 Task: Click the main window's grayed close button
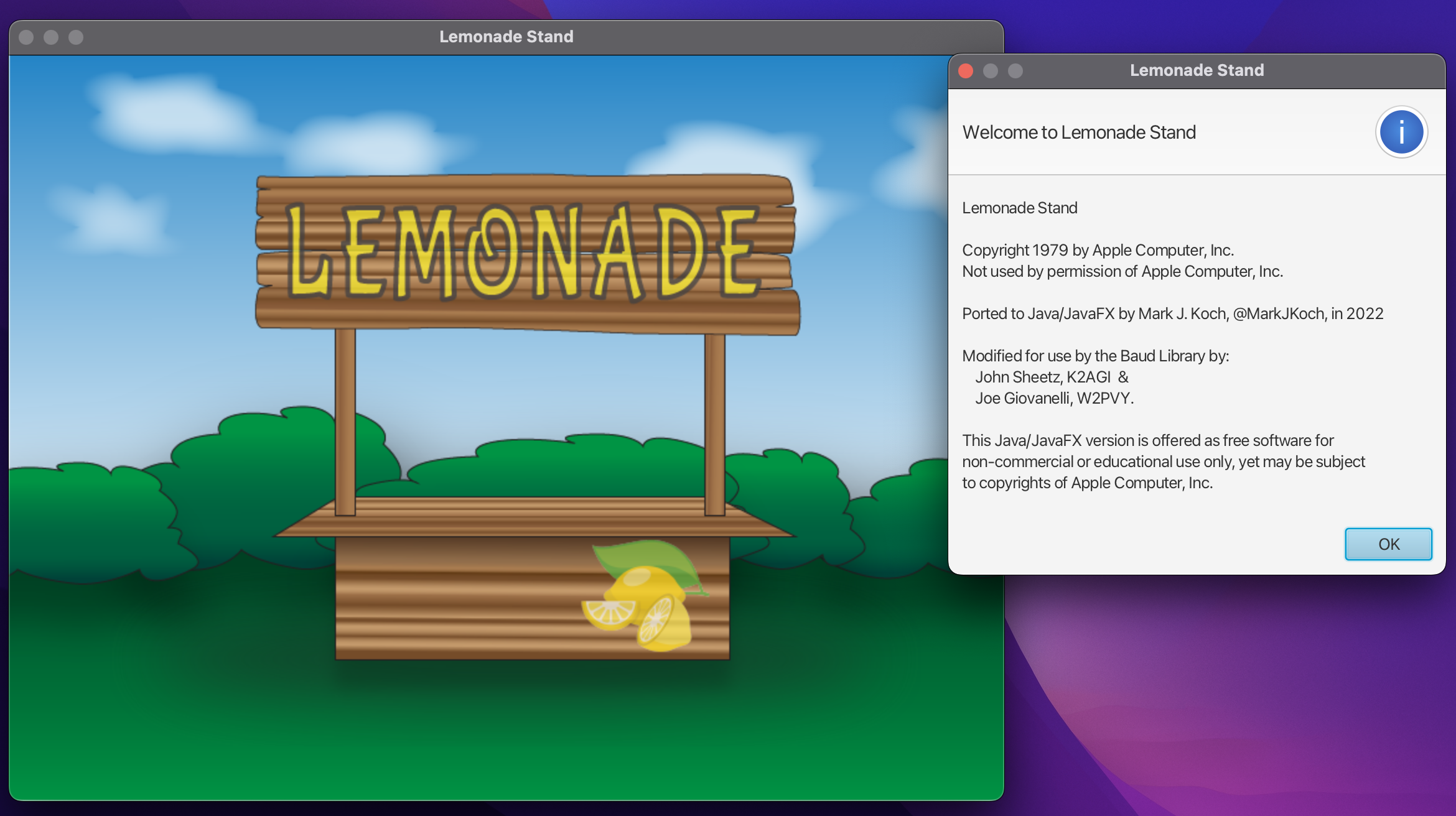(x=26, y=37)
